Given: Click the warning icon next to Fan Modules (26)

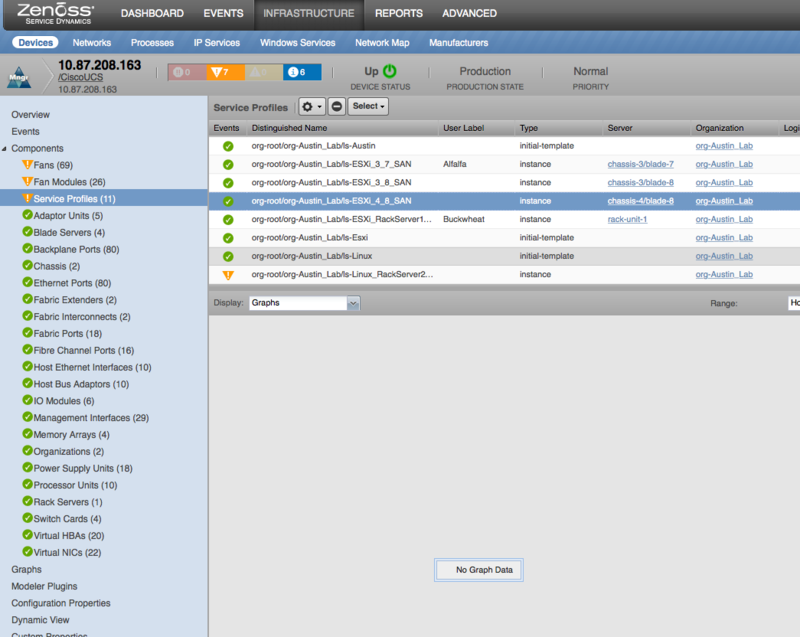Looking at the screenshot, I should click(28, 182).
